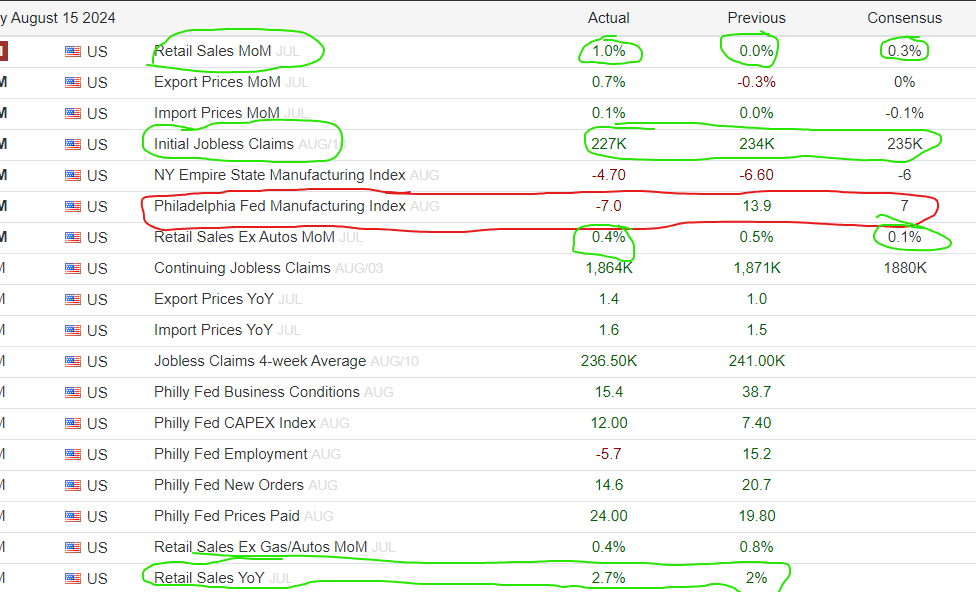Click the -0.3% previous value for Export Prices MoM
976x592 pixels.
click(x=757, y=82)
